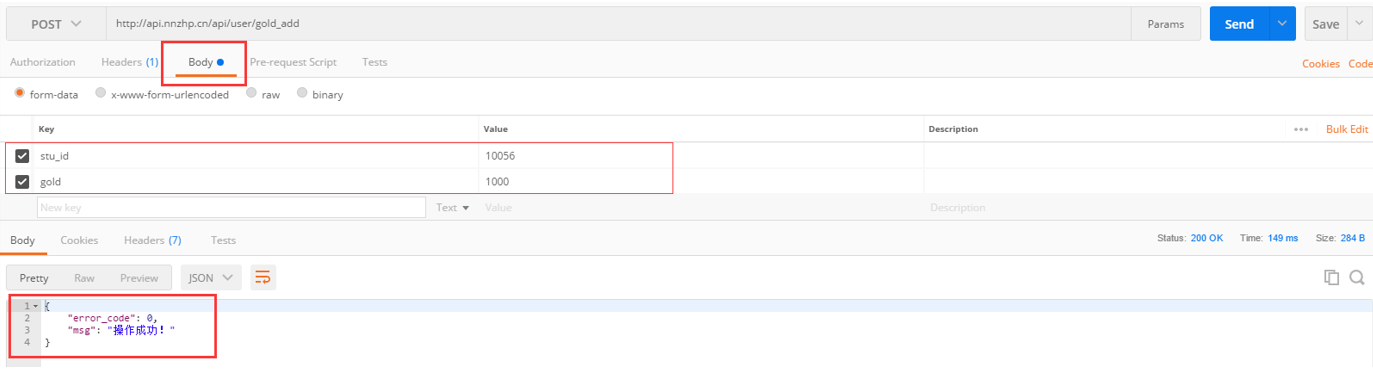Uncheck the gold parameter checkbox
The width and height of the screenshot is (1373, 374).
(22, 182)
